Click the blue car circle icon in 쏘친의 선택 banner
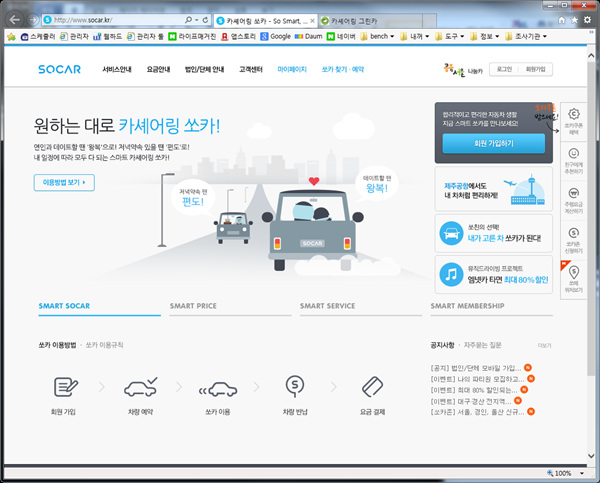This screenshot has height=483, width=600. [x=451, y=233]
